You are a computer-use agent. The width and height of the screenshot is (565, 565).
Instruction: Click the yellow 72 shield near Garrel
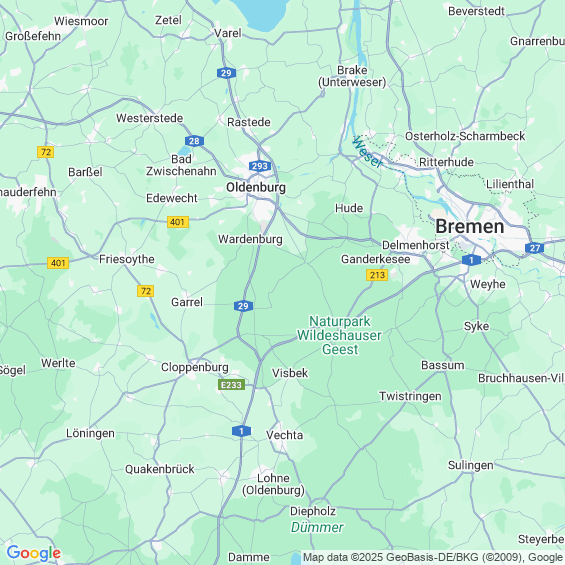point(146,291)
